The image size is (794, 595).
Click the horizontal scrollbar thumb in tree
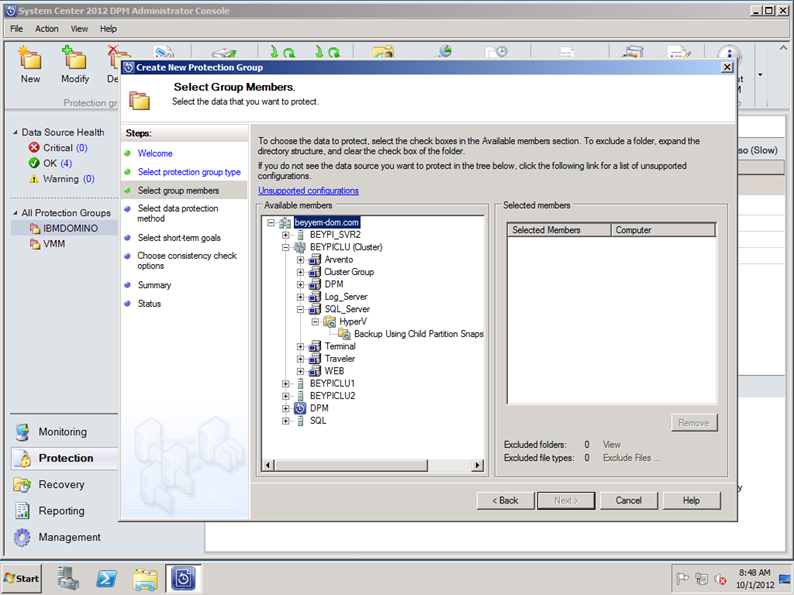[351, 465]
